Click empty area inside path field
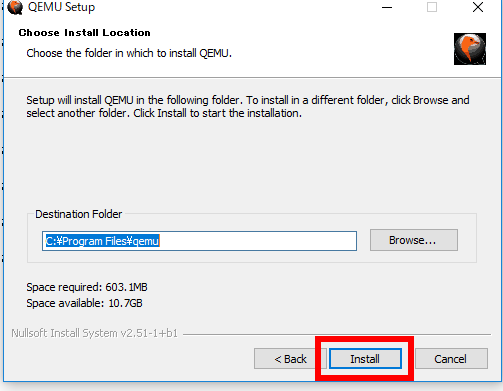Viewport: 503px width, 391px height. [x=257, y=241]
